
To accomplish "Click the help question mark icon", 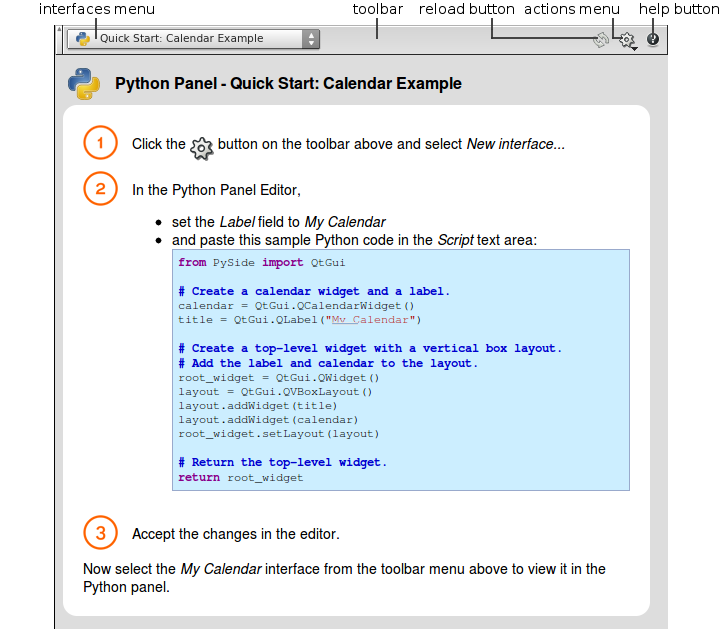I will pos(653,39).
